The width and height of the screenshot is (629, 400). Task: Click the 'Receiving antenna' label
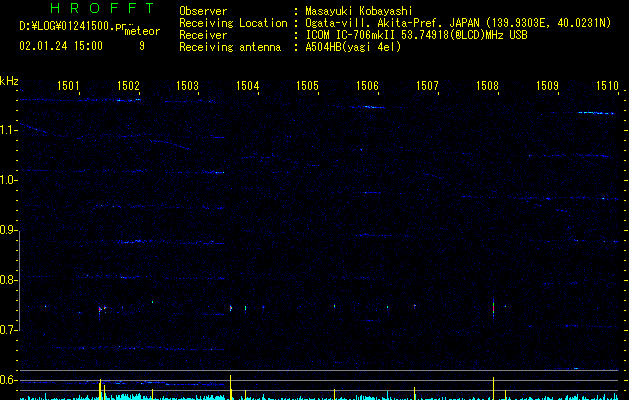230,47
